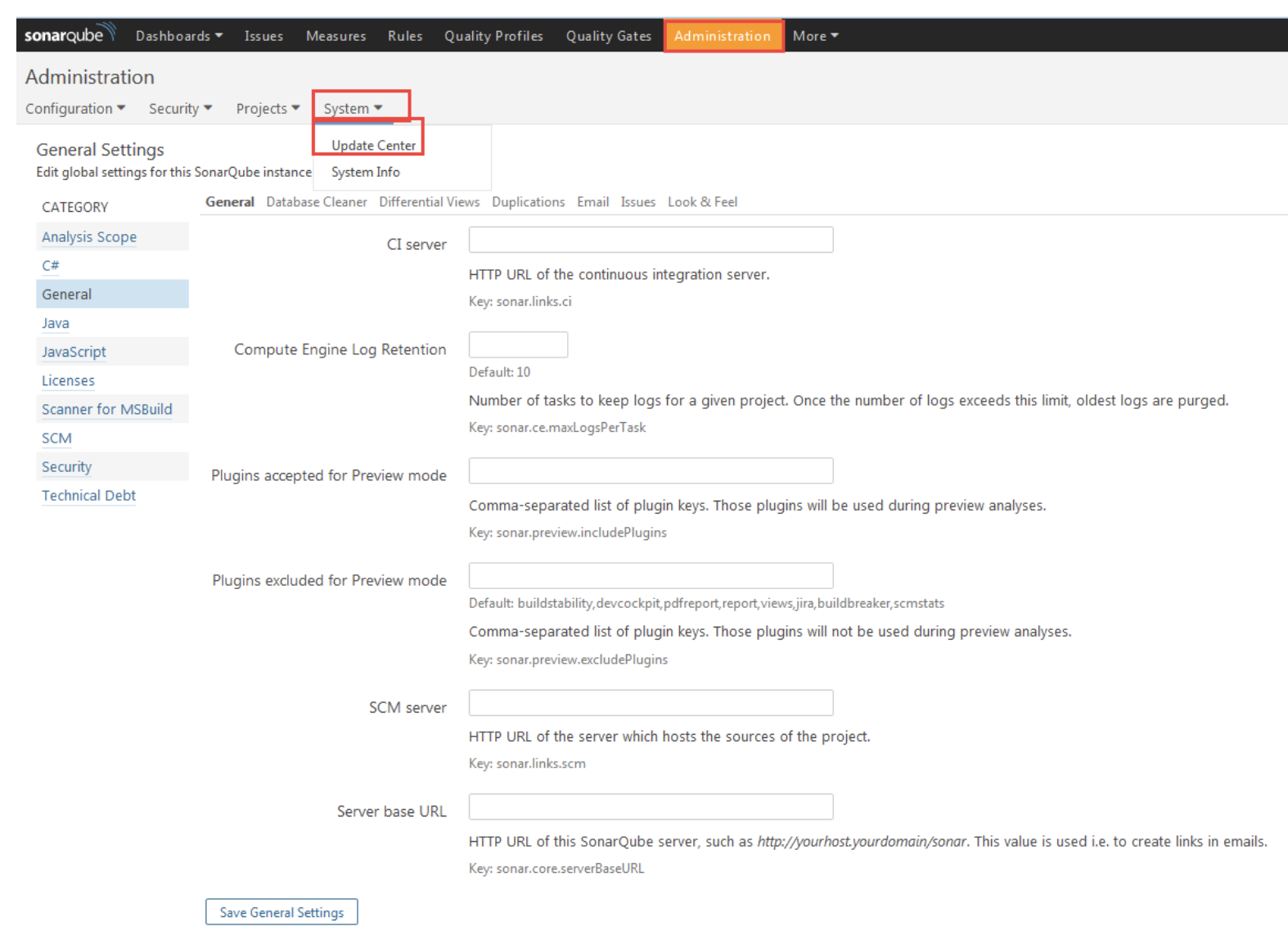Toggle the System dropdown menu
This screenshot has height=949, width=1288.
(x=353, y=109)
